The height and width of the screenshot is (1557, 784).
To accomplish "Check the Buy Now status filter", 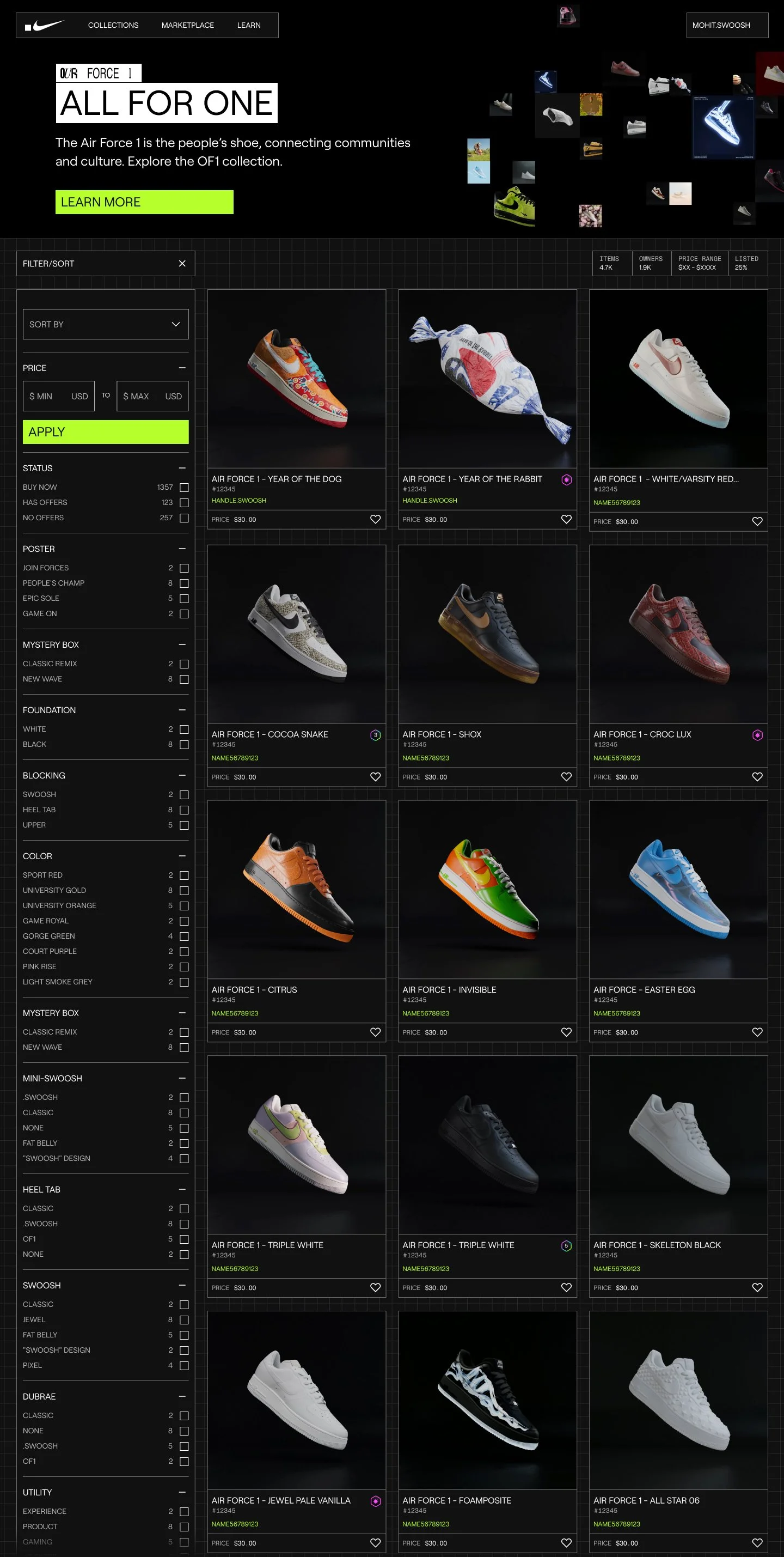I will [x=184, y=487].
